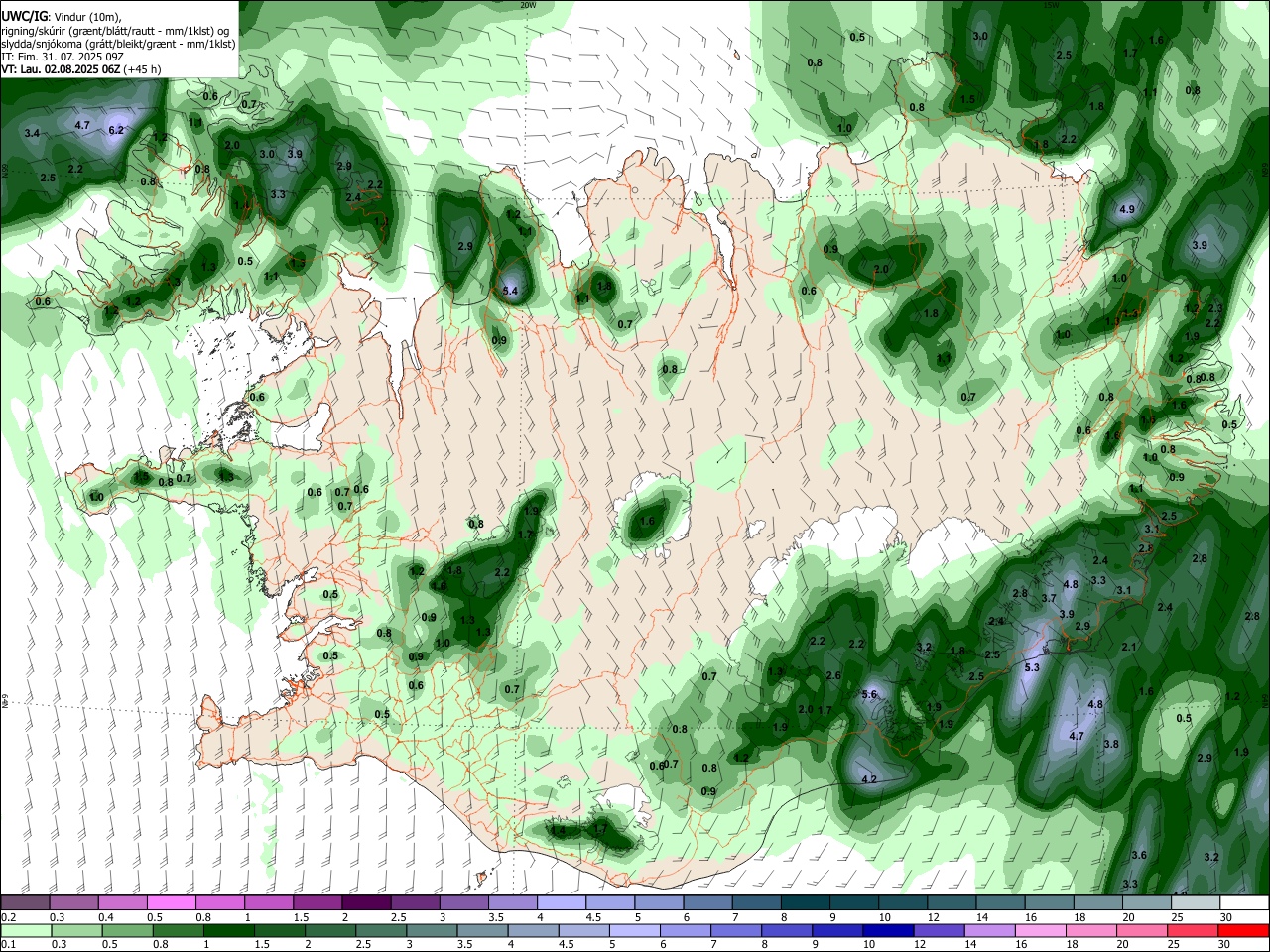The height and width of the screenshot is (952, 1270).
Task: Click the 5.6 precipitation value
Action: pyautogui.click(x=870, y=694)
